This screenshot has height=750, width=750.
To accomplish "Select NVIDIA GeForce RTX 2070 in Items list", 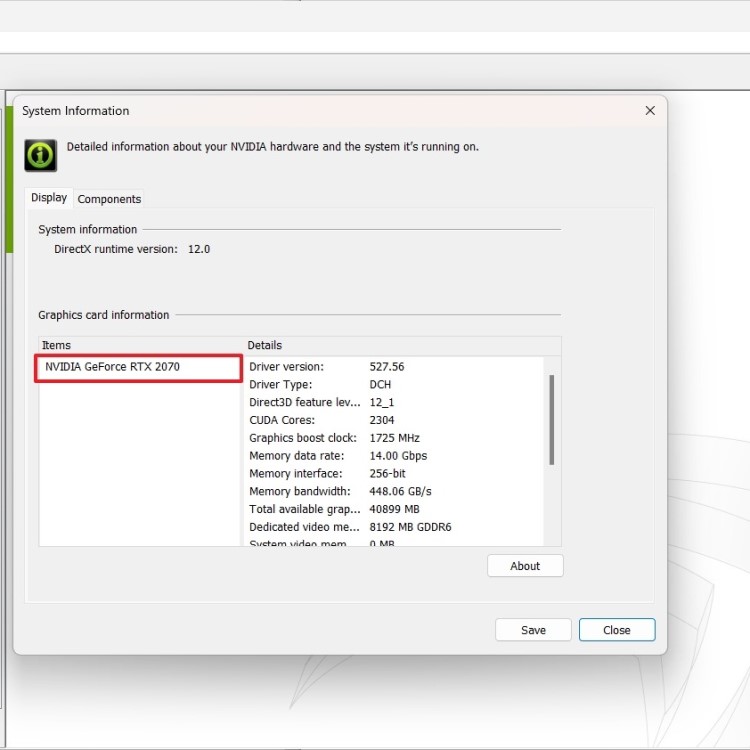I will [x=139, y=368].
